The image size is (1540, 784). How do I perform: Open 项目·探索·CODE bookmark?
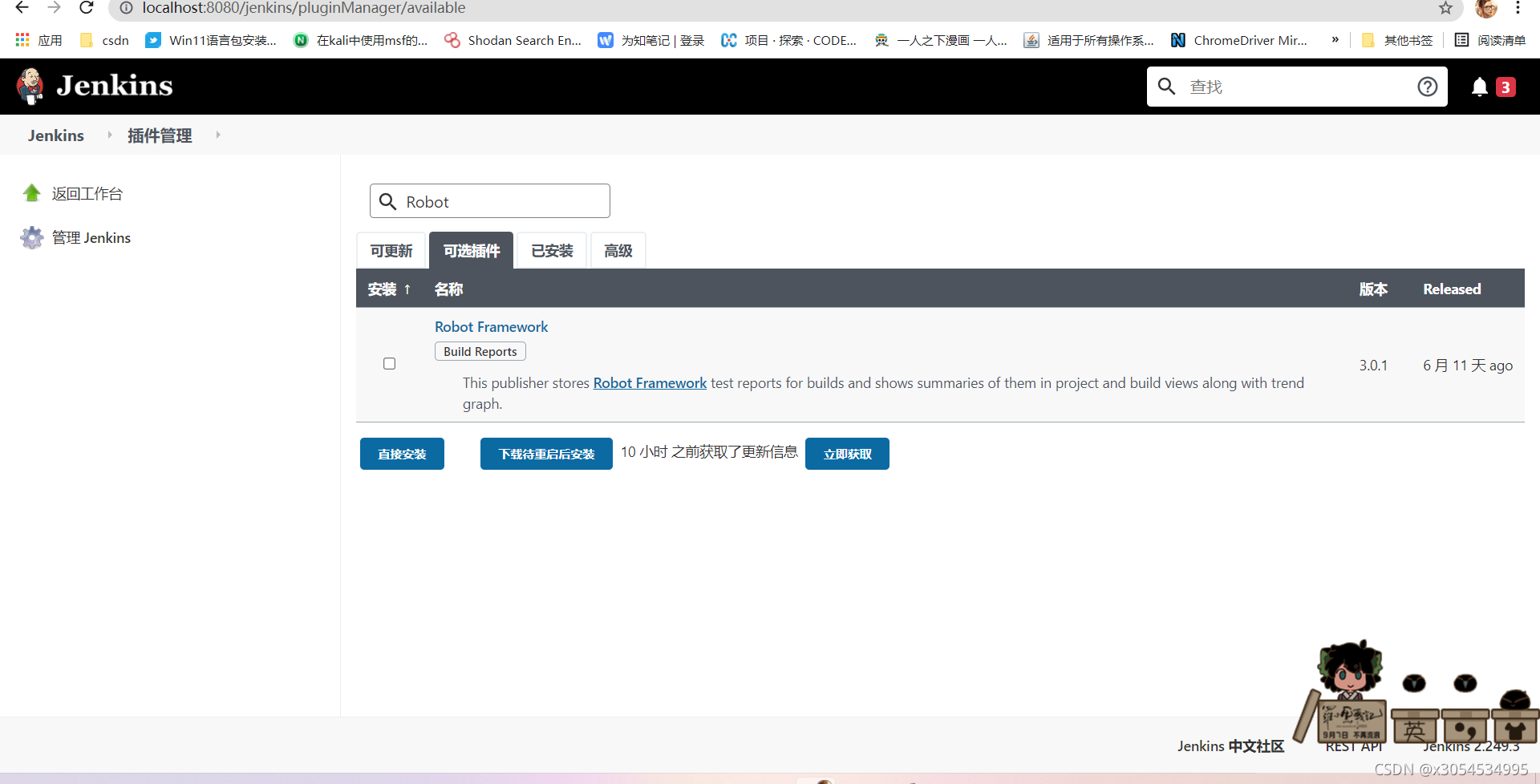[x=788, y=40]
